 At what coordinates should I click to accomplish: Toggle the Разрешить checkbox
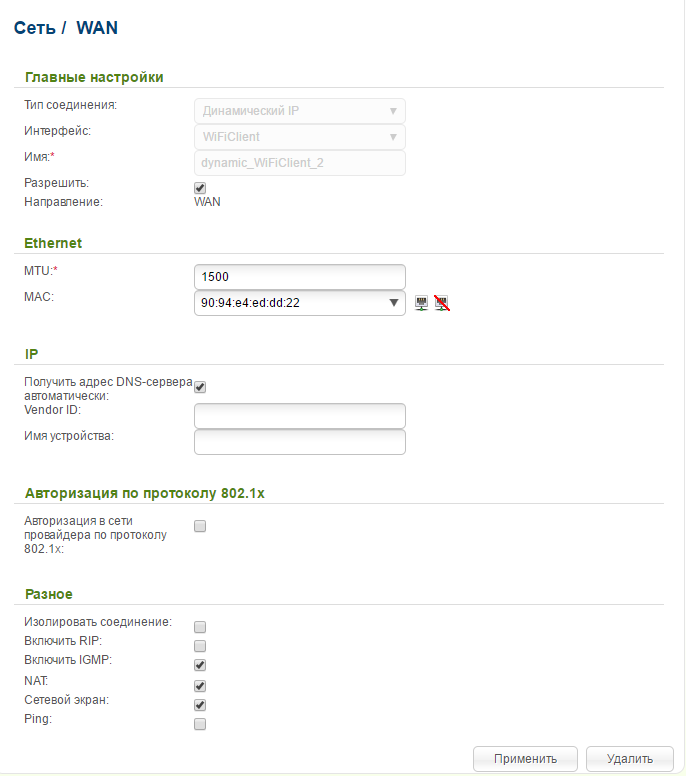200,187
